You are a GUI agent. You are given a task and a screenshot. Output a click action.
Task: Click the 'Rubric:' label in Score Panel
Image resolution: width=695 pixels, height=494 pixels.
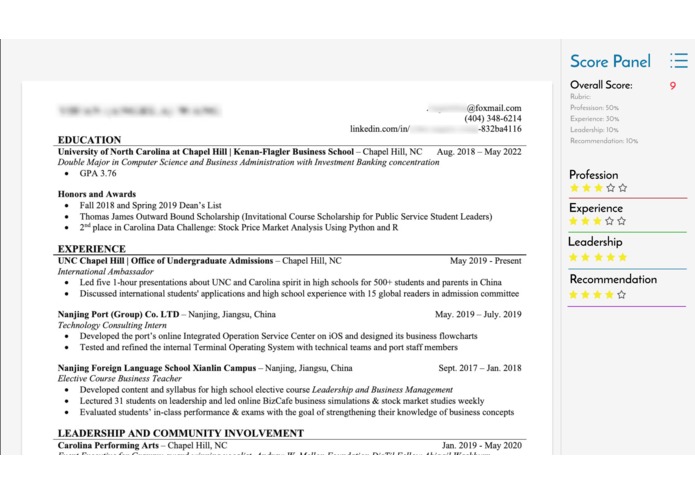pos(580,97)
